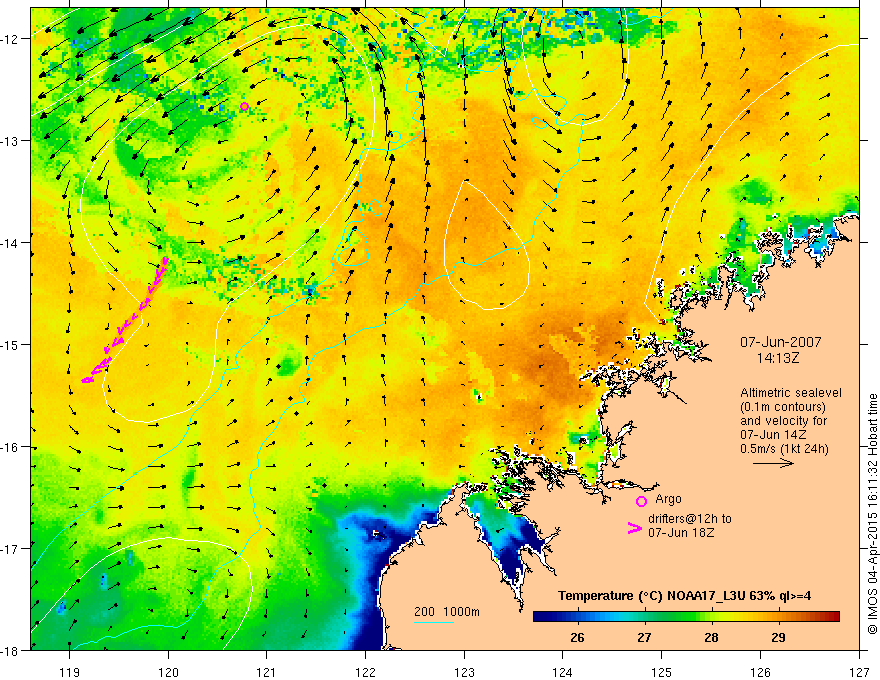
Task: Click the drifter track tail near 15.3S
Action: point(86,380)
